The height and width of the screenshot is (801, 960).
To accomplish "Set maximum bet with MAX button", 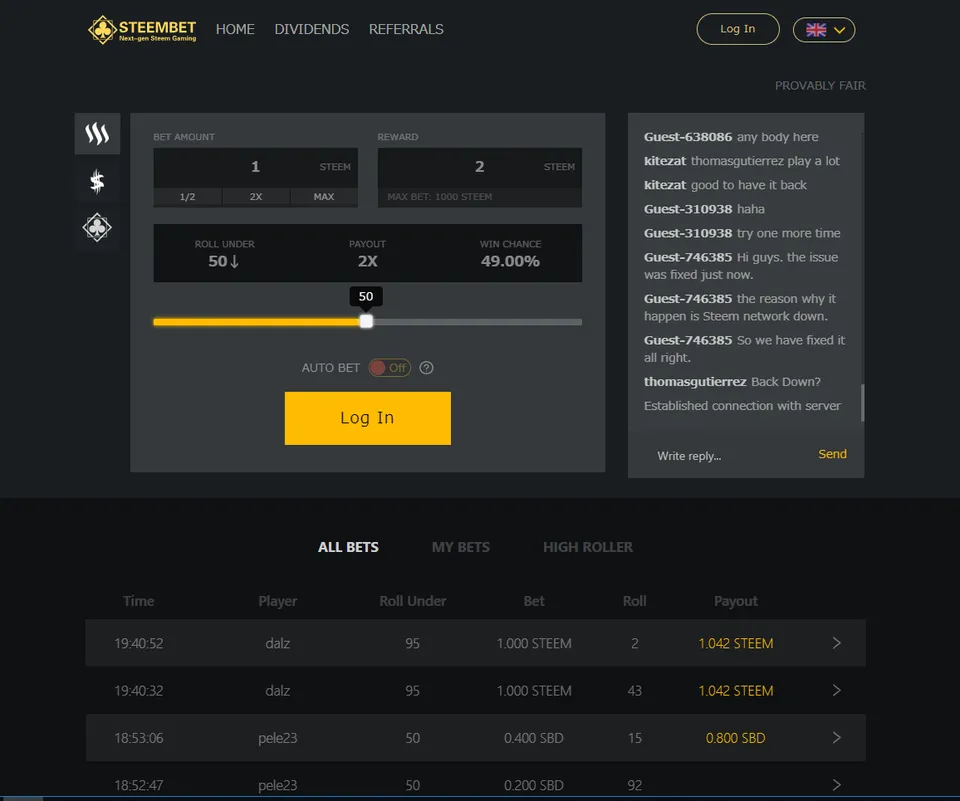I will click(324, 197).
